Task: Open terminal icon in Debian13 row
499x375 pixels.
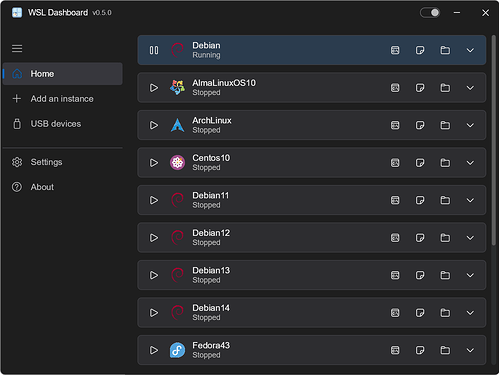Action: tap(395, 275)
